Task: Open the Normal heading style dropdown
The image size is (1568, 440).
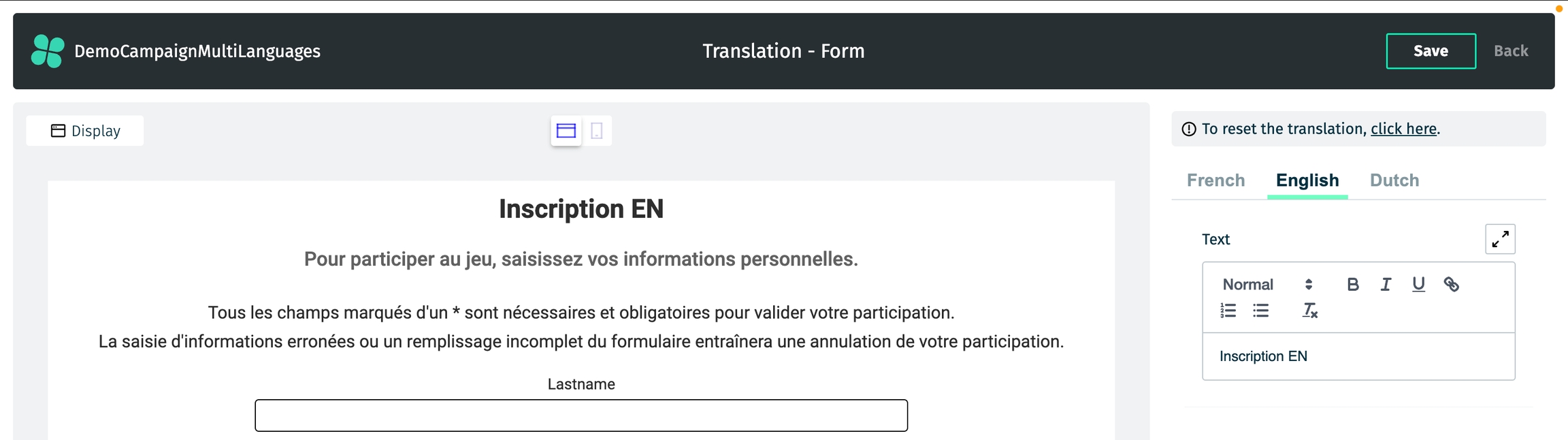Action: [1267, 285]
